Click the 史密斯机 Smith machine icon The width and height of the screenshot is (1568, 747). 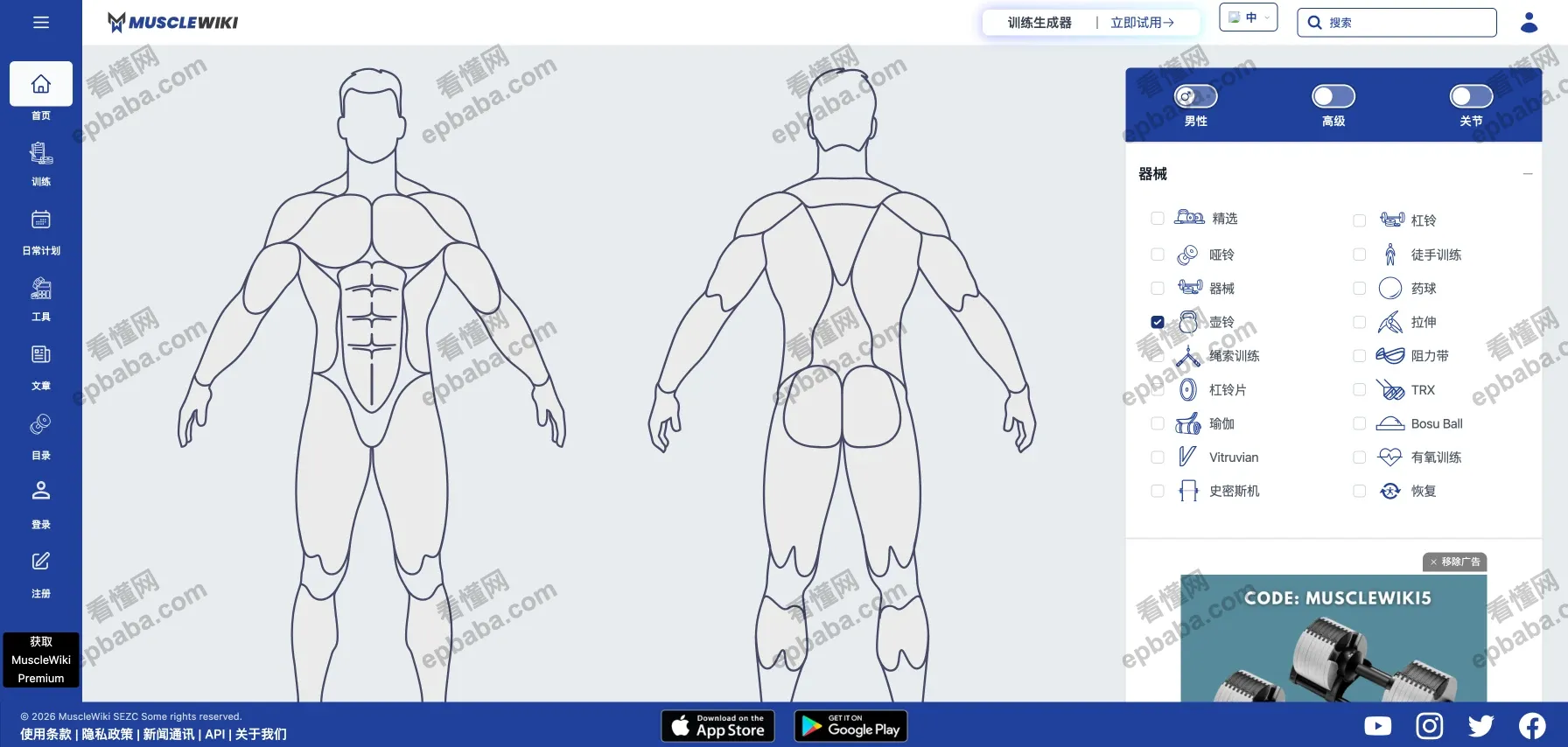[1188, 491]
